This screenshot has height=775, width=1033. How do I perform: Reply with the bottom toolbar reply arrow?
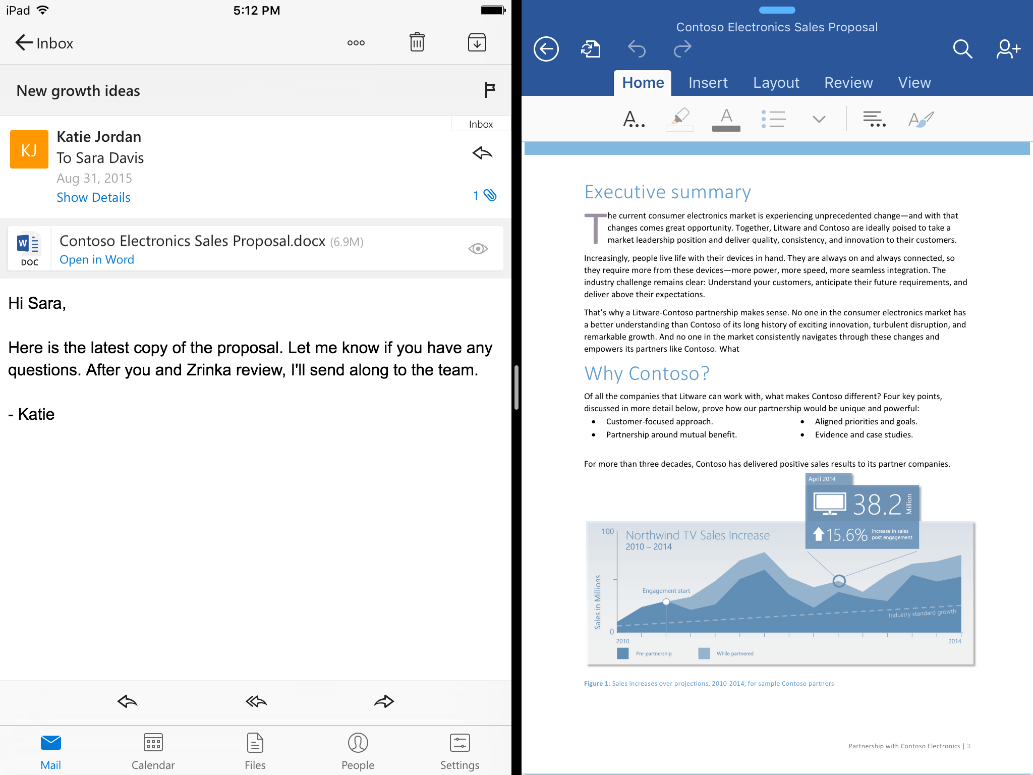(x=127, y=701)
